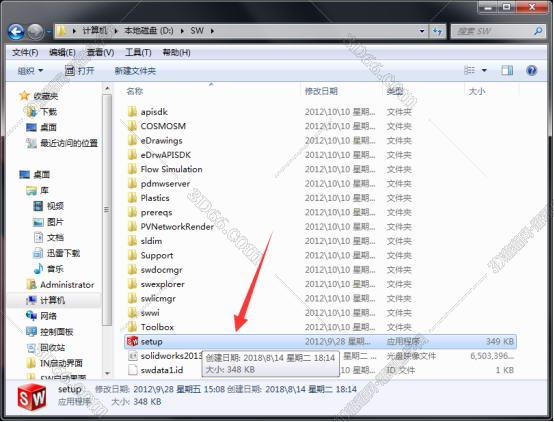Click the Back navigation arrow
This screenshot has height=422, width=554.
tap(16, 32)
